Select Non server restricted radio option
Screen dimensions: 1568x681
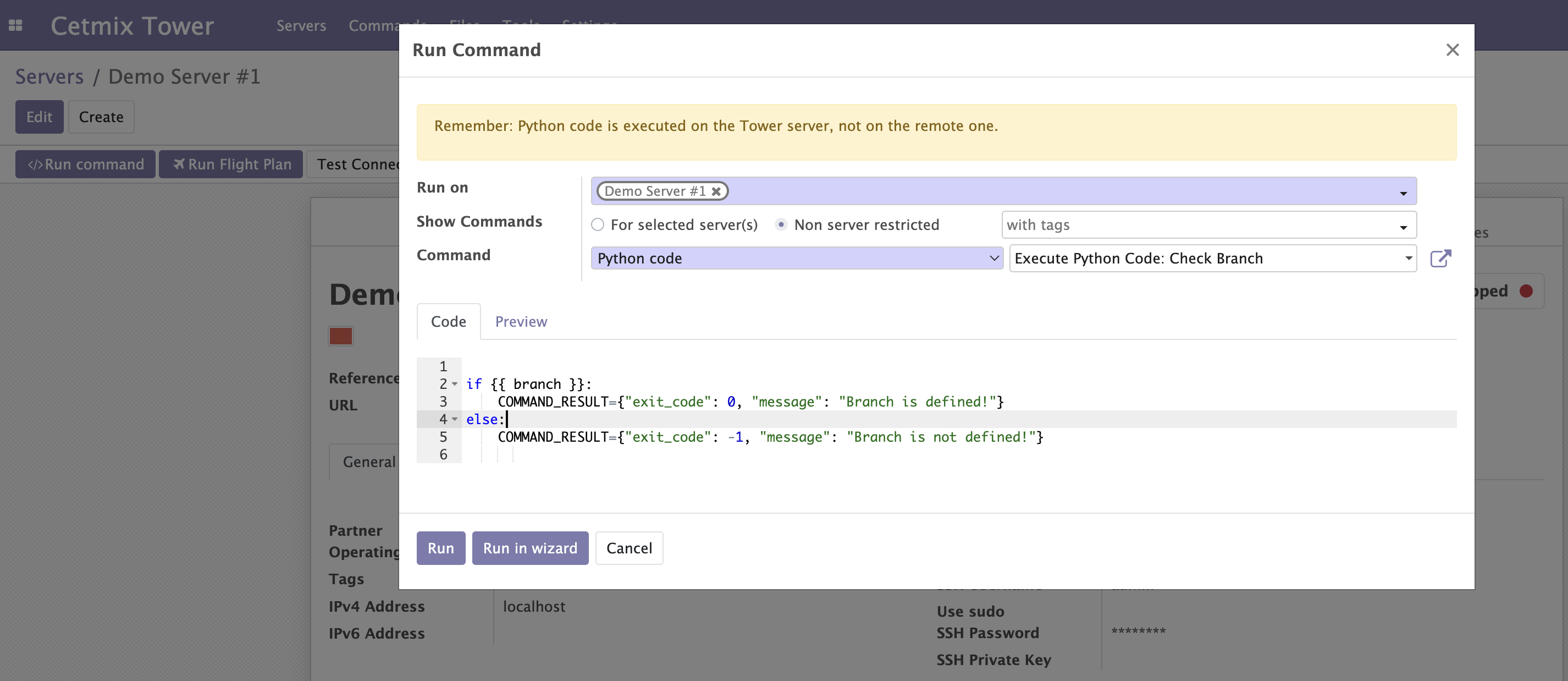pyautogui.click(x=781, y=225)
